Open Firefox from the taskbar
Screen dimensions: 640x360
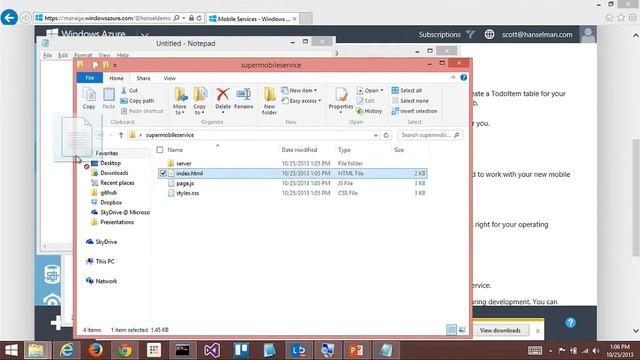[96, 350]
